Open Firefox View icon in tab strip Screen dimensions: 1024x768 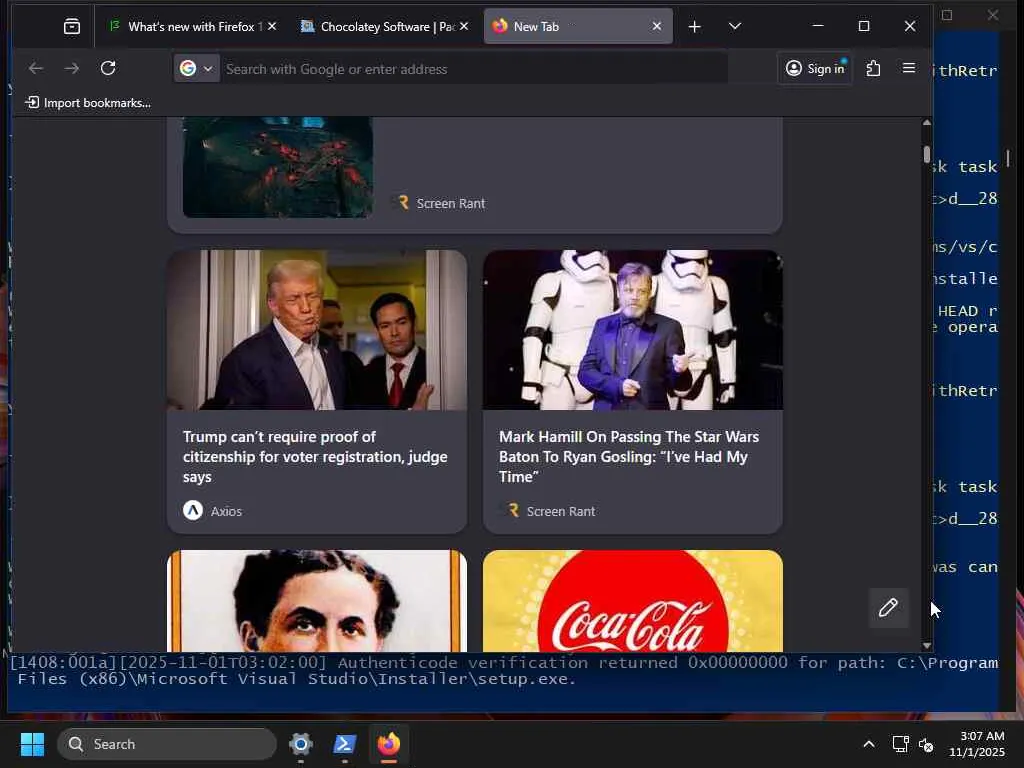pyautogui.click(x=72, y=26)
